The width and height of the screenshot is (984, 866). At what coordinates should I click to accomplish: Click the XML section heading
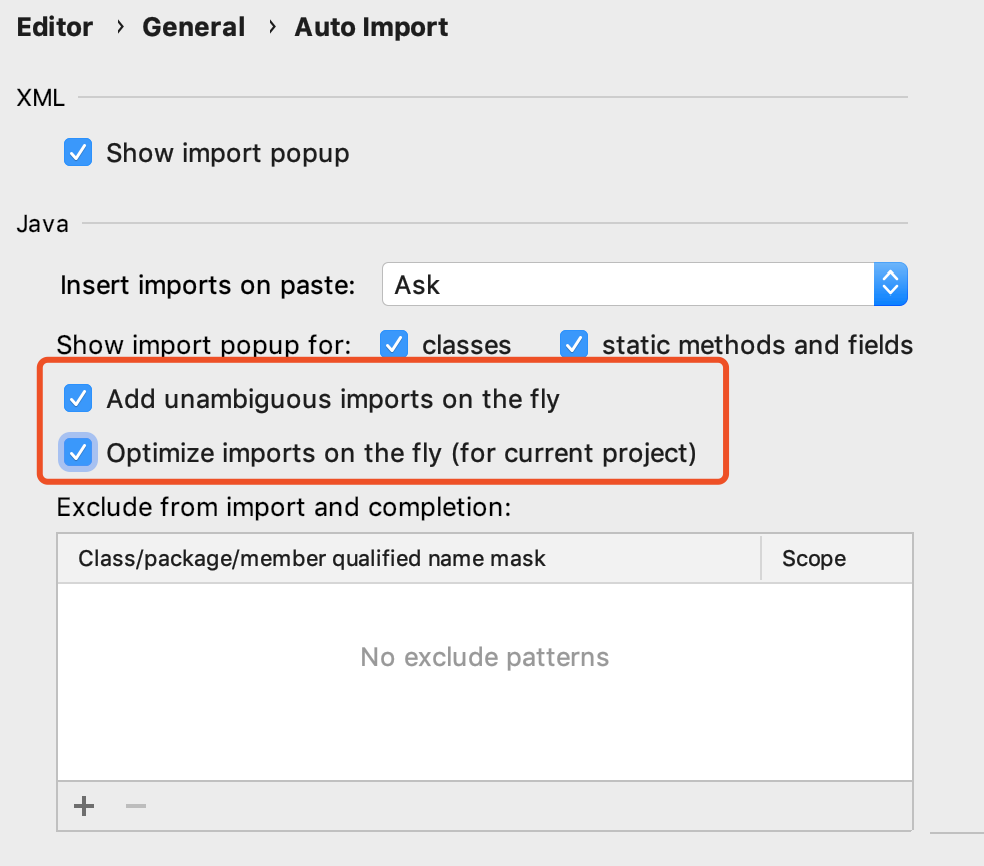[41, 98]
